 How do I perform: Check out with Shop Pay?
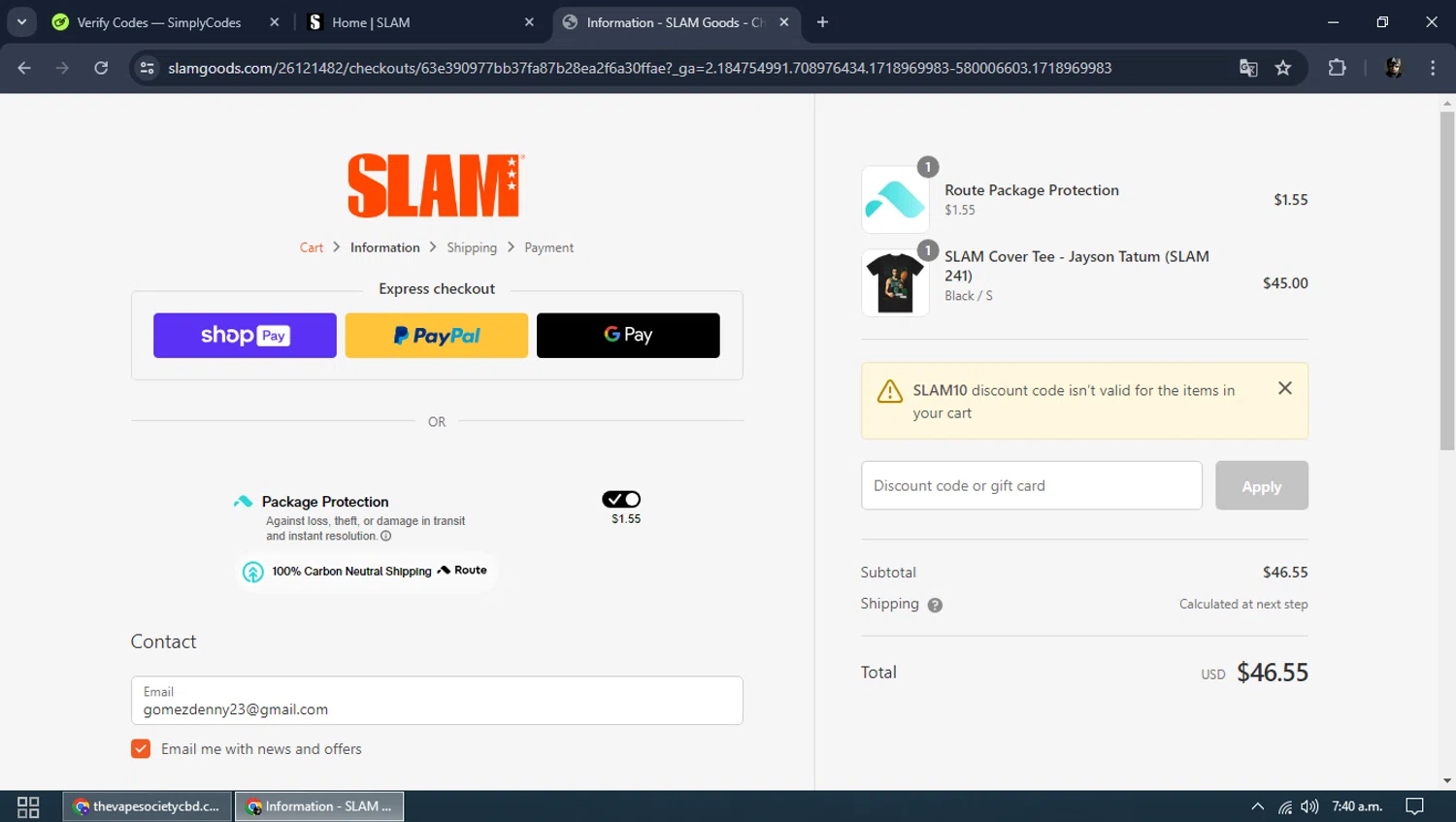tap(245, 335)
